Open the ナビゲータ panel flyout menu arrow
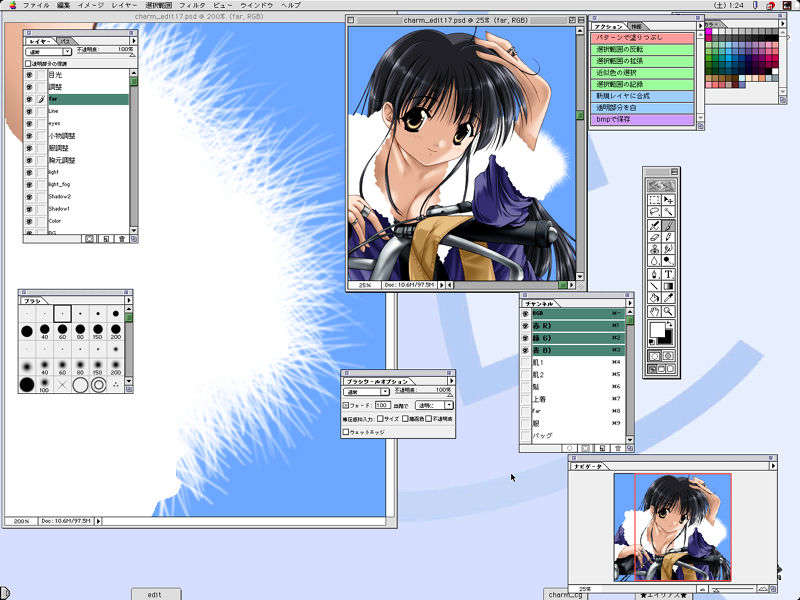The width and height of the screenshot is (800, 600). (772, 466)
